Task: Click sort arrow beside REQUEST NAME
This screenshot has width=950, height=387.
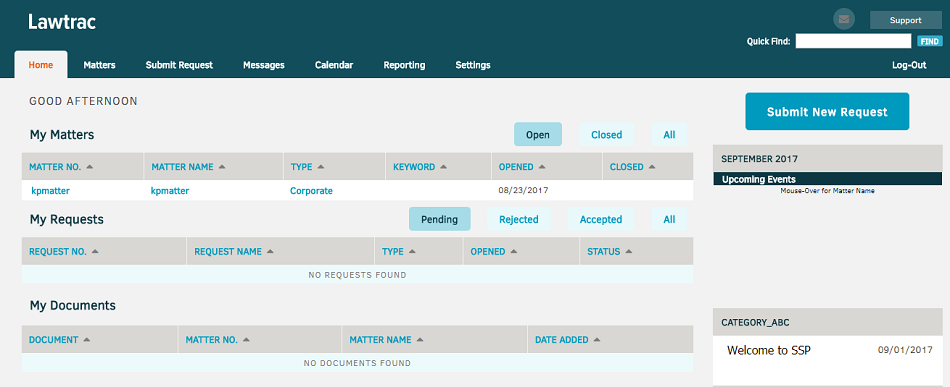Action: point(270,251)
